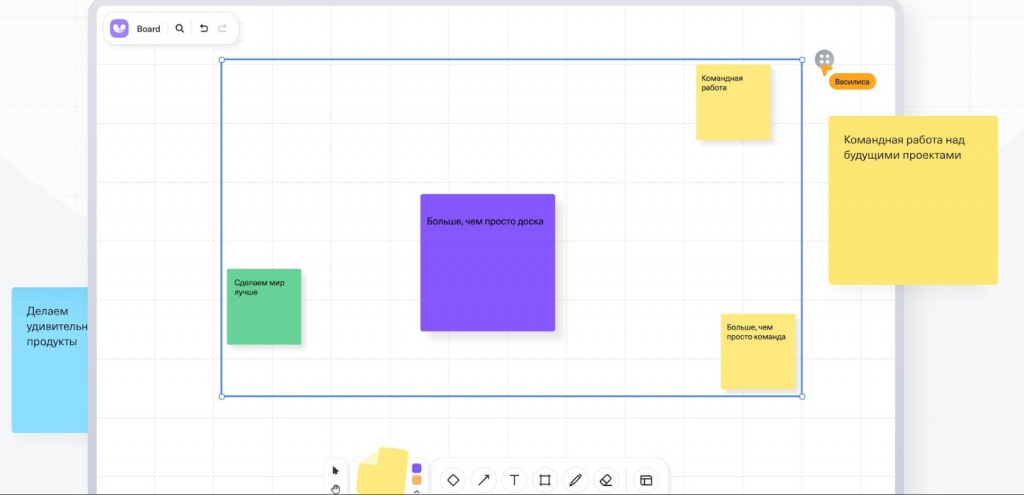This screenshot has width=1024, height=495.
Task: Choose the orange sticker color
Action: [417, 480]
